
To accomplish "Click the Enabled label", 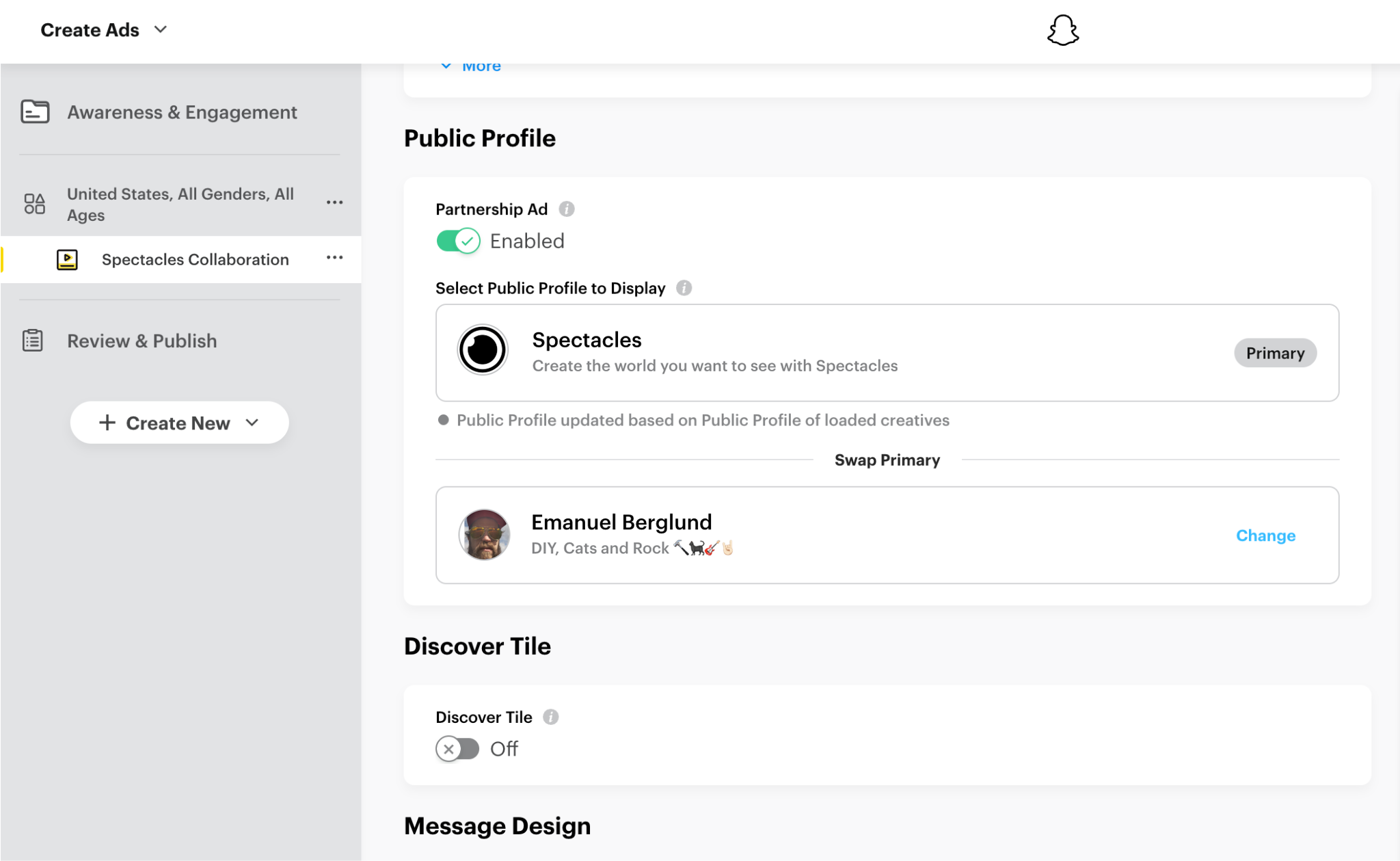I will [x=527, y=241].
